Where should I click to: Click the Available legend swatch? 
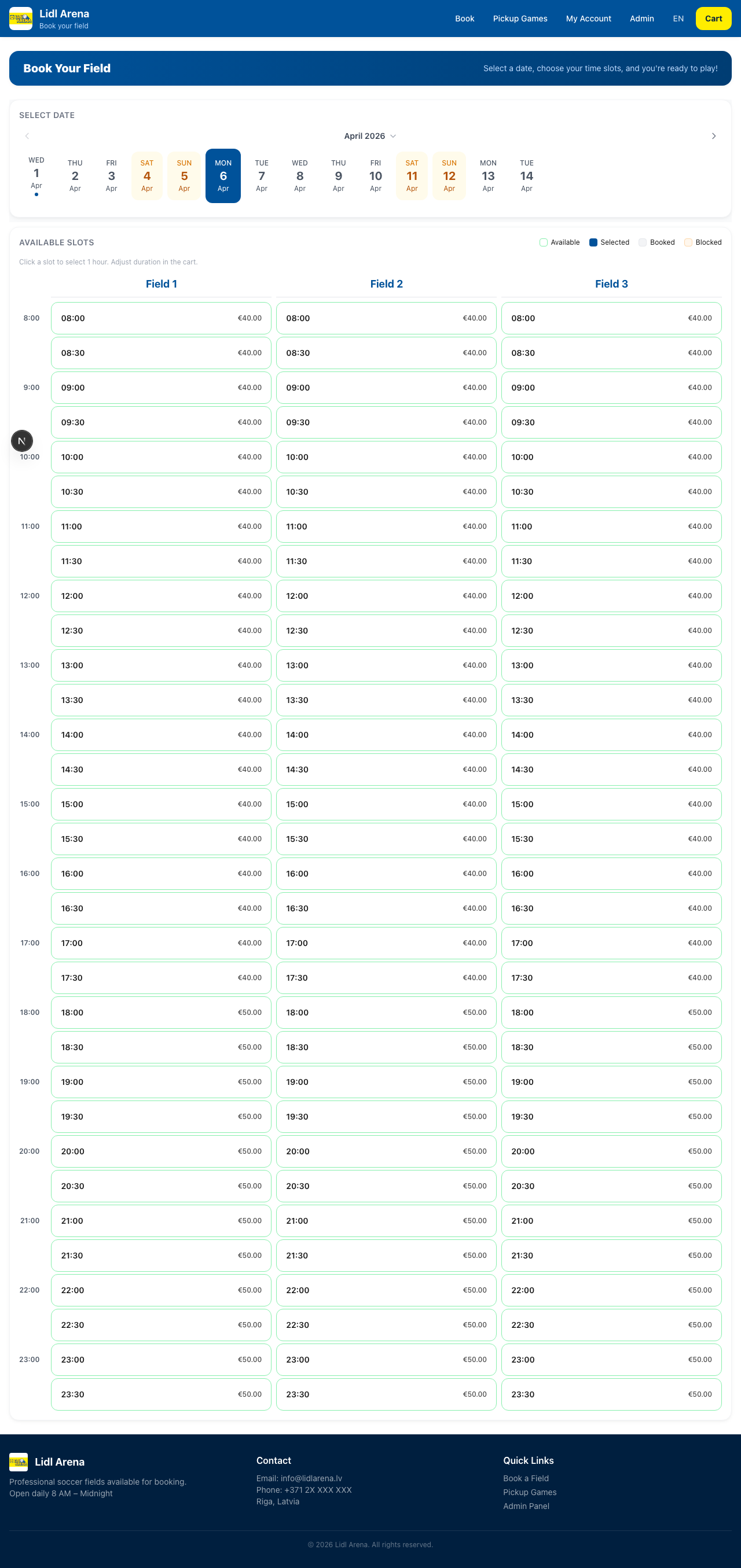(x=543, y=242)
